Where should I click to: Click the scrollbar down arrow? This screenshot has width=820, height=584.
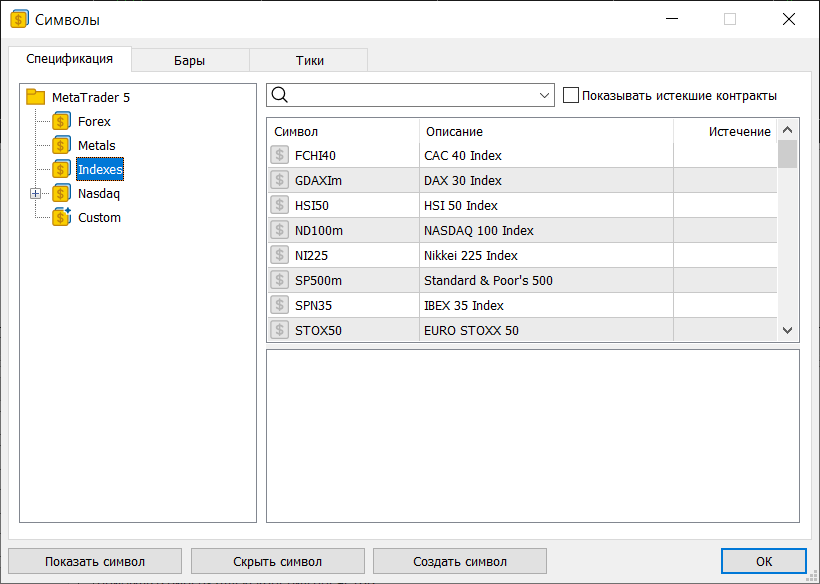(x=787, y=330)
